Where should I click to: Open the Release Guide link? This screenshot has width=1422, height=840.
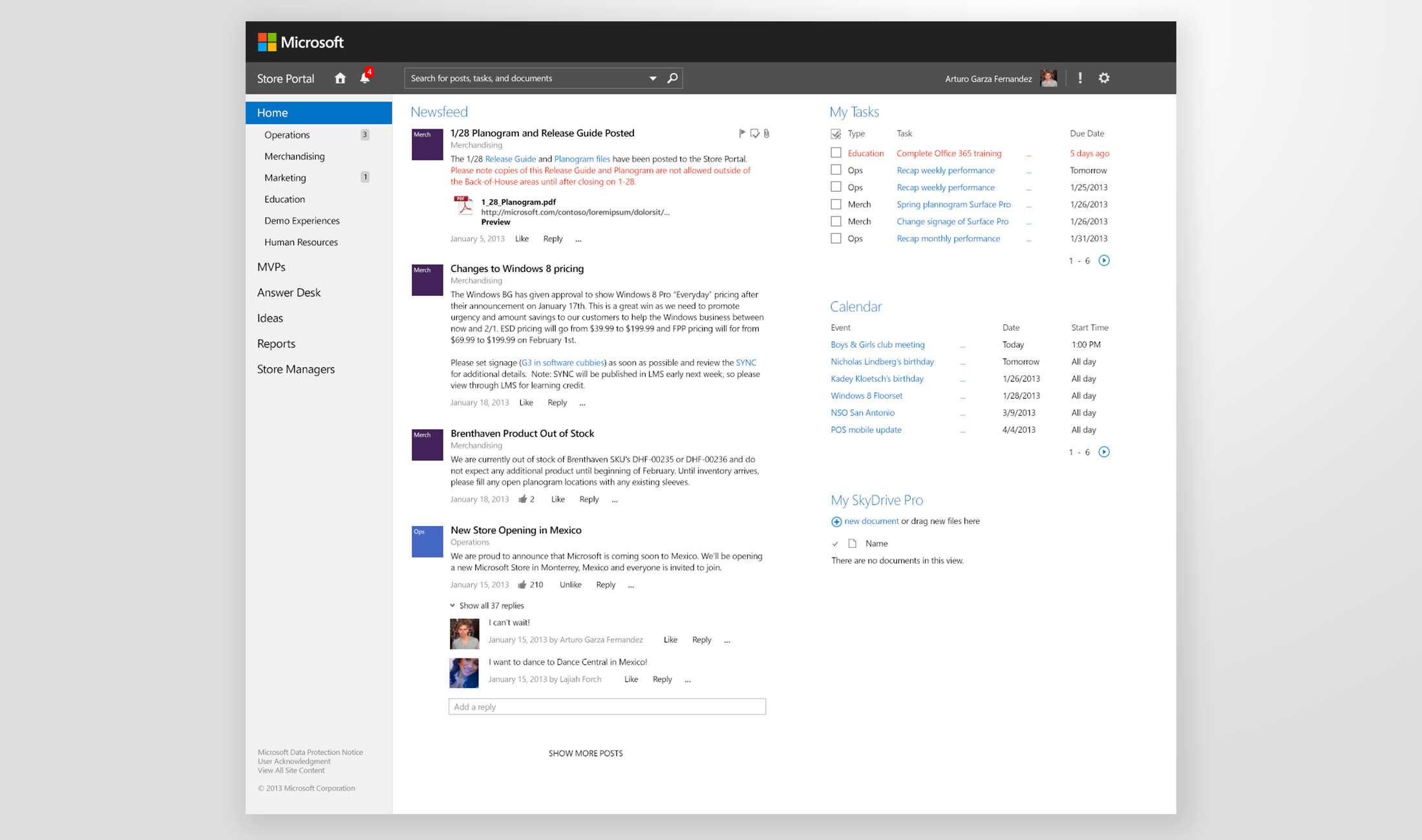click(511, 159)
